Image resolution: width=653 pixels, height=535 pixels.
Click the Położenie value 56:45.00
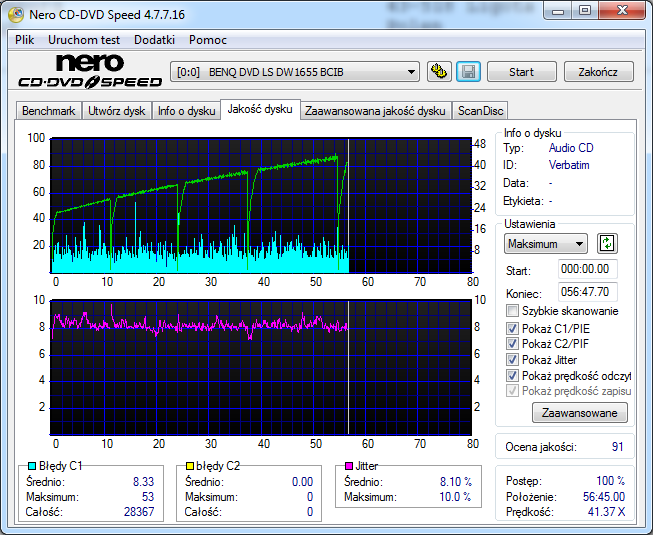pos(604,497)
